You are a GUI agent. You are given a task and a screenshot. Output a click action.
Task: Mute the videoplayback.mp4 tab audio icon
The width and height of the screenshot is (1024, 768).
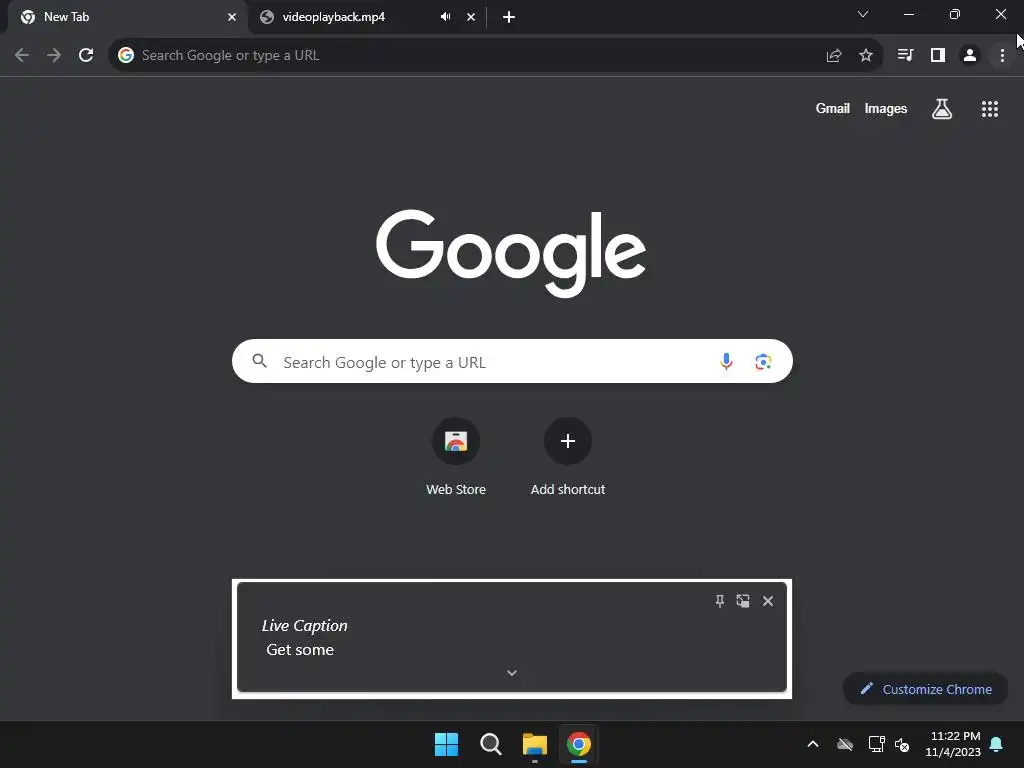[x=445, y=17]
